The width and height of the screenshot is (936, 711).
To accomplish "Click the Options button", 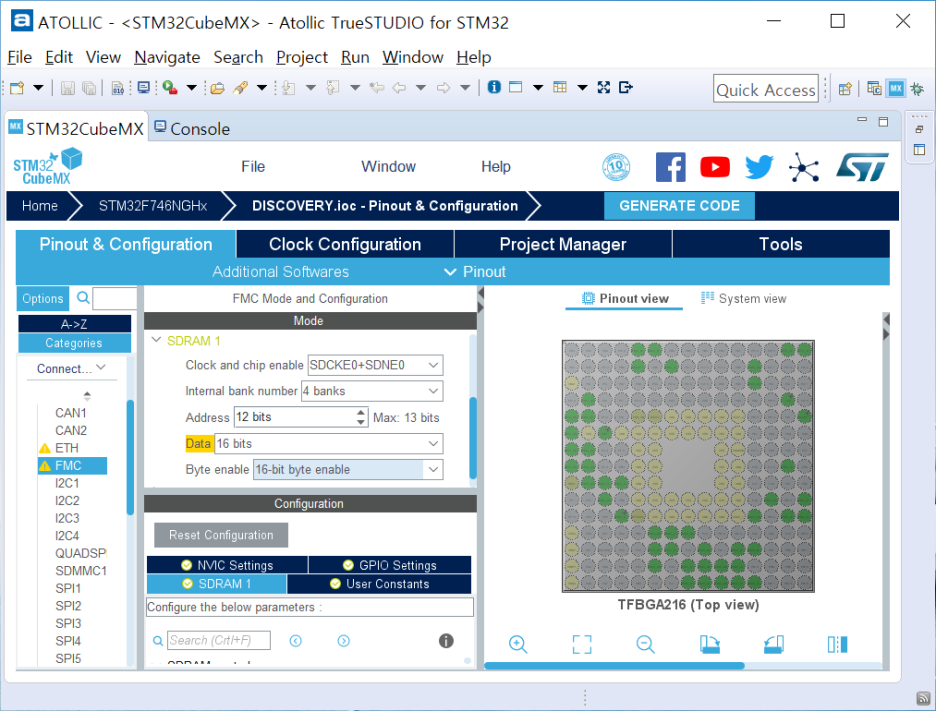I will coord(42,298).
